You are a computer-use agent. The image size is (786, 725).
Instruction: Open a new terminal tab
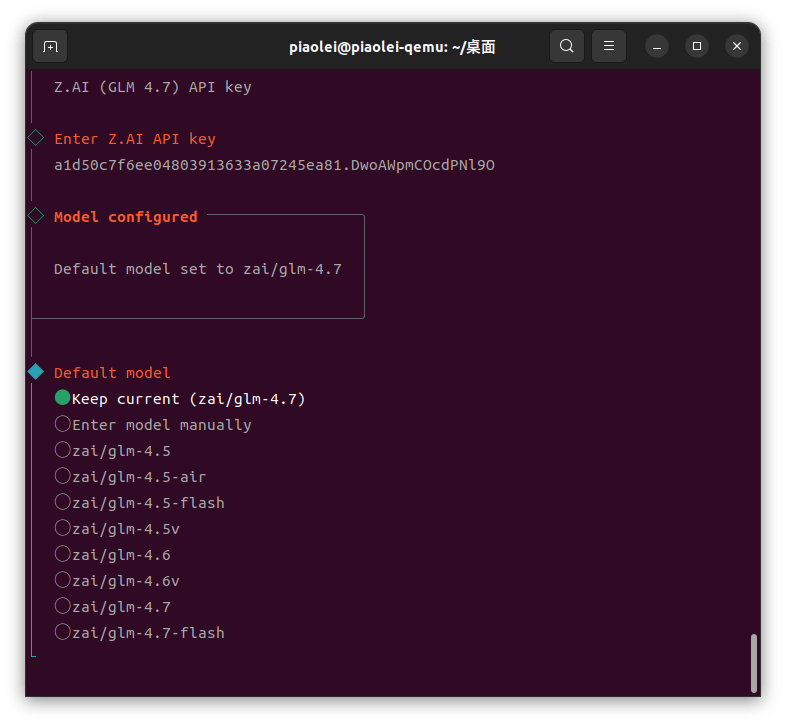50,47
